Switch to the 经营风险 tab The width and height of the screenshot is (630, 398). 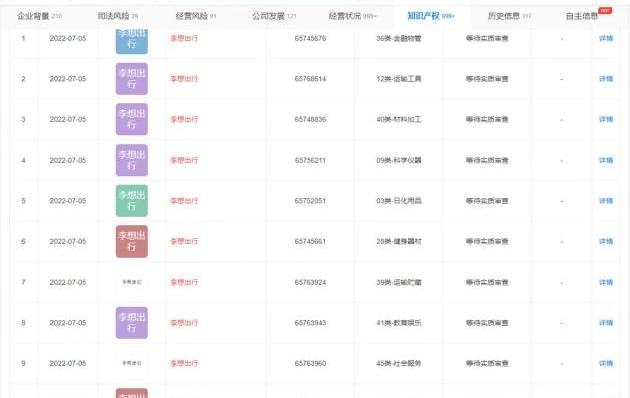(196, 16)
